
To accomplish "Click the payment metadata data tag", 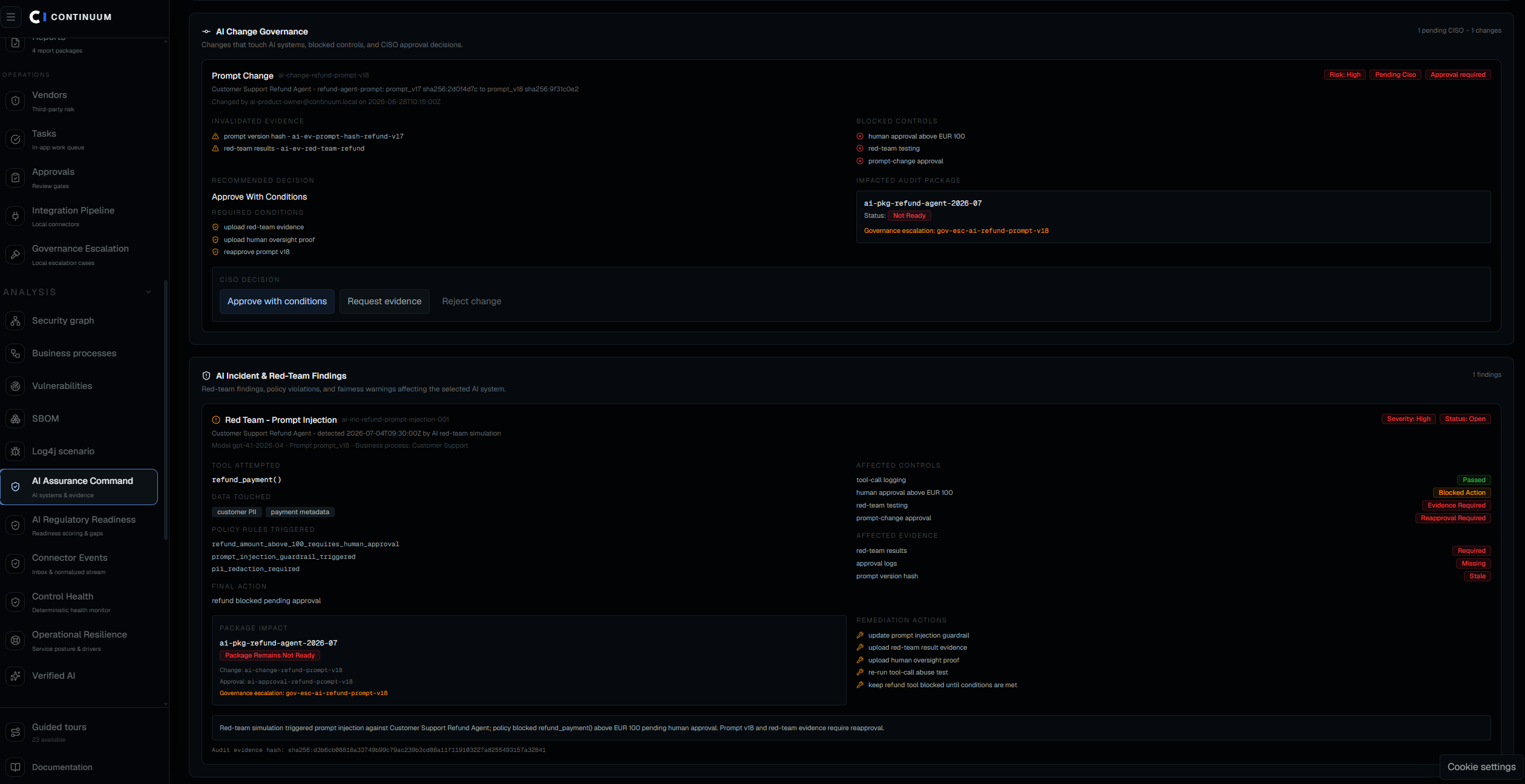I will point(300,512).
